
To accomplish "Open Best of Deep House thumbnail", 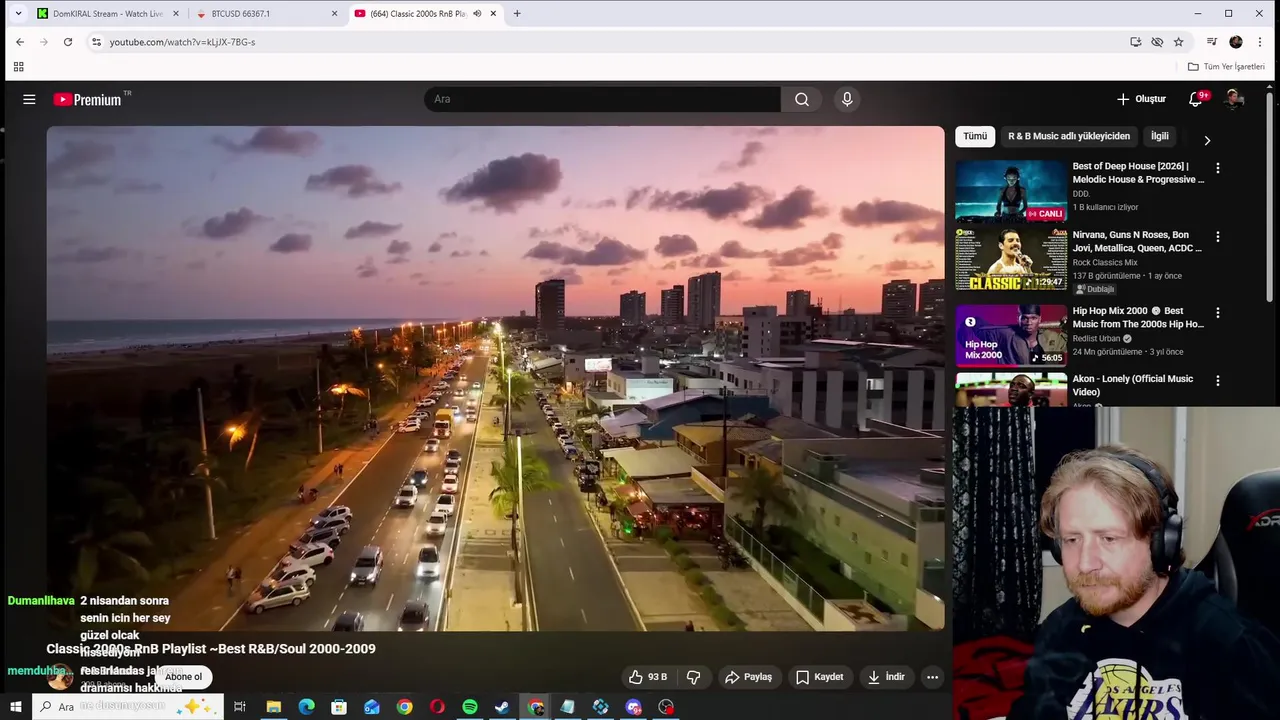I will (1011, 190).
